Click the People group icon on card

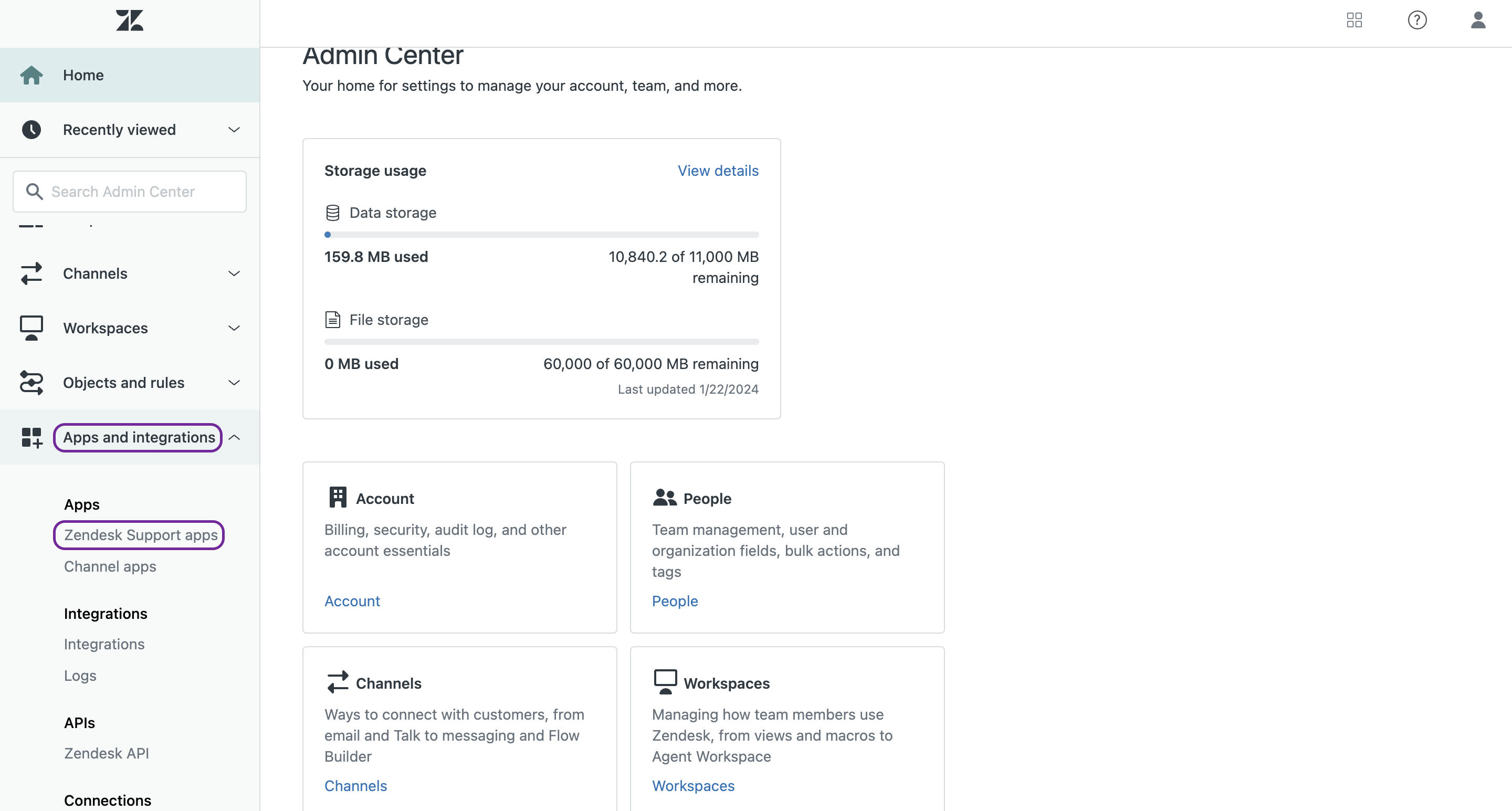tap(665, 498)
